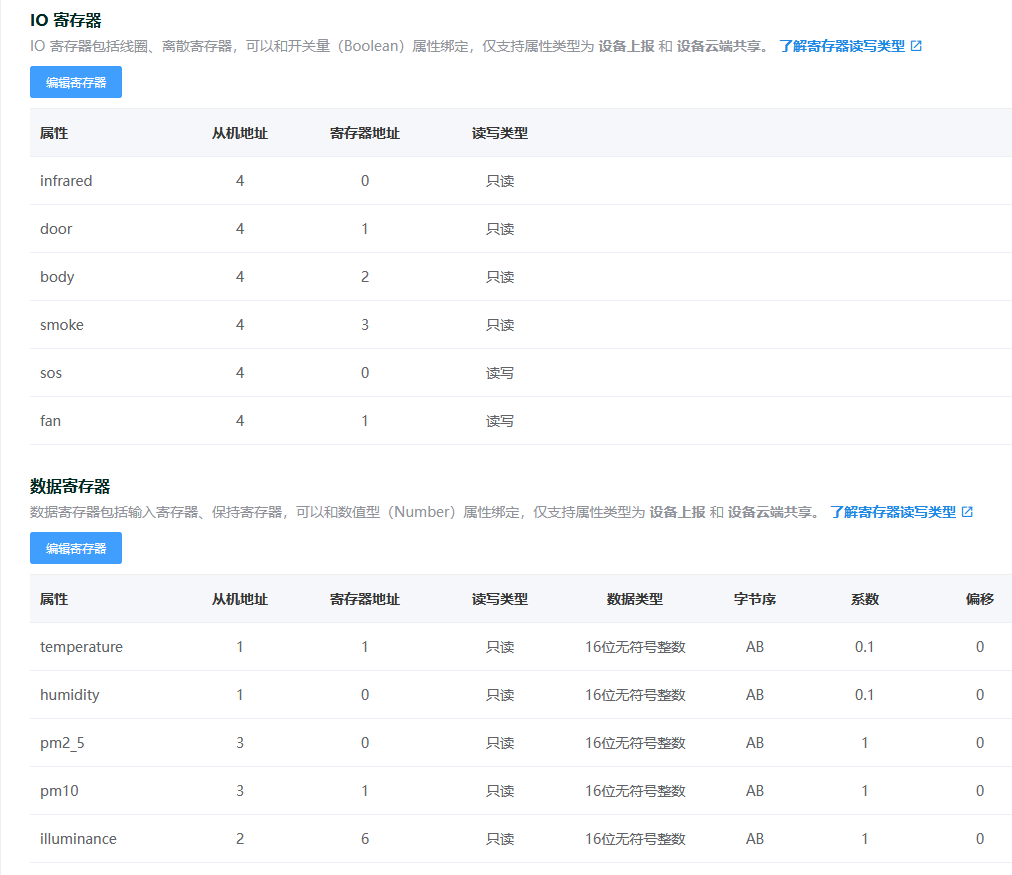The image size is (1012, 875).
Task: Click 编辑寄存器 button under 数据寄存器
Action: [75, 548]
